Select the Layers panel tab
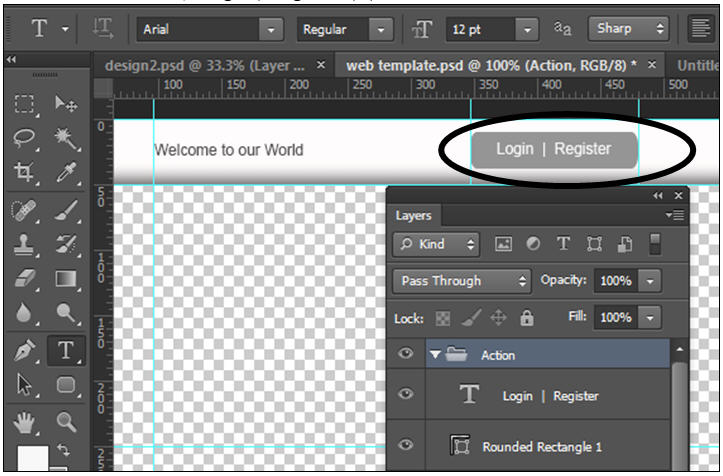723x476 pixels. click(x=413, y=215)
